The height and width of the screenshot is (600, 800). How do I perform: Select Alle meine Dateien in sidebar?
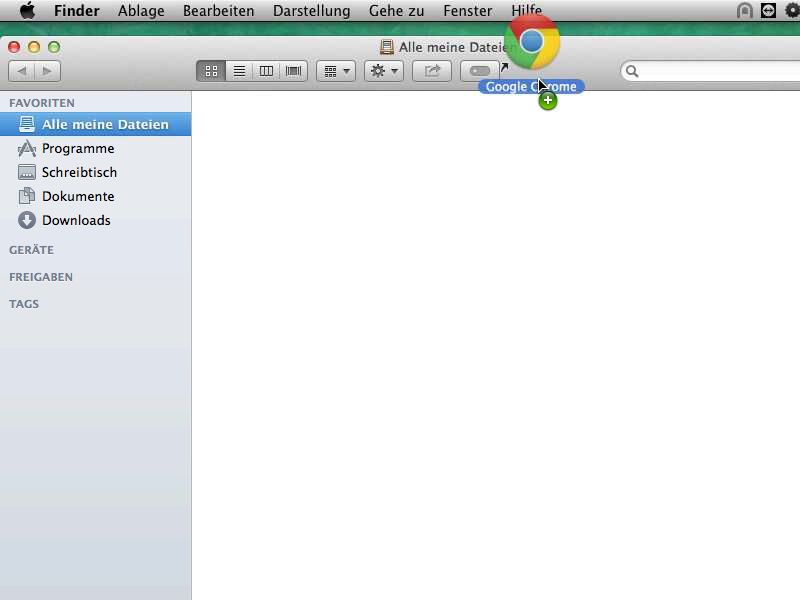coord(95,124)
